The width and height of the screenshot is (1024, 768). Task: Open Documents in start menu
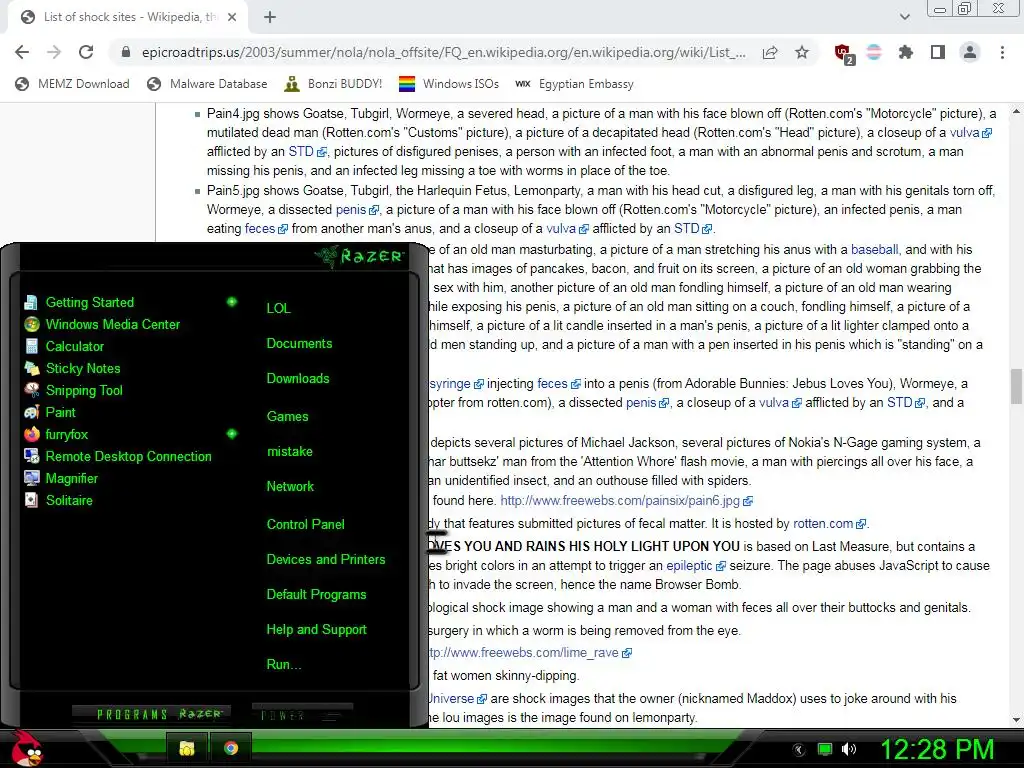point(299,344)
